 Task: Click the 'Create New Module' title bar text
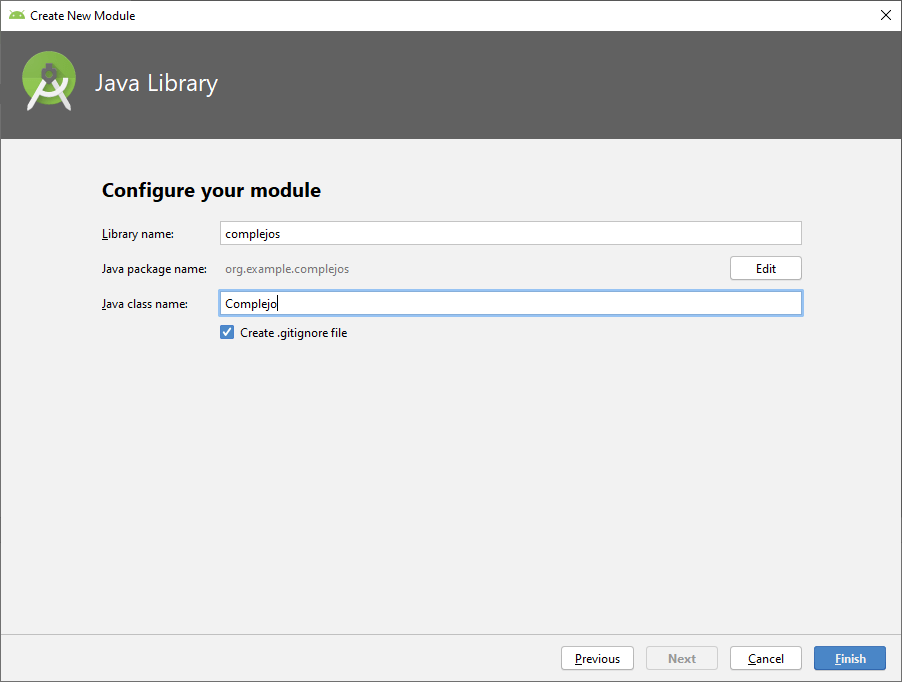pos(82,15)
